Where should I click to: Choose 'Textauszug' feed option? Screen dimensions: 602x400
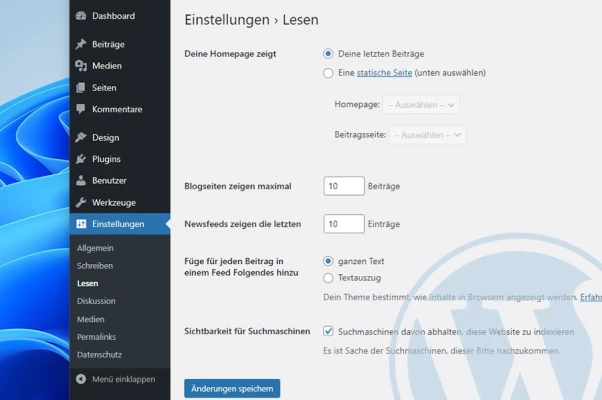pyautogui.click(x=328, y=278)
